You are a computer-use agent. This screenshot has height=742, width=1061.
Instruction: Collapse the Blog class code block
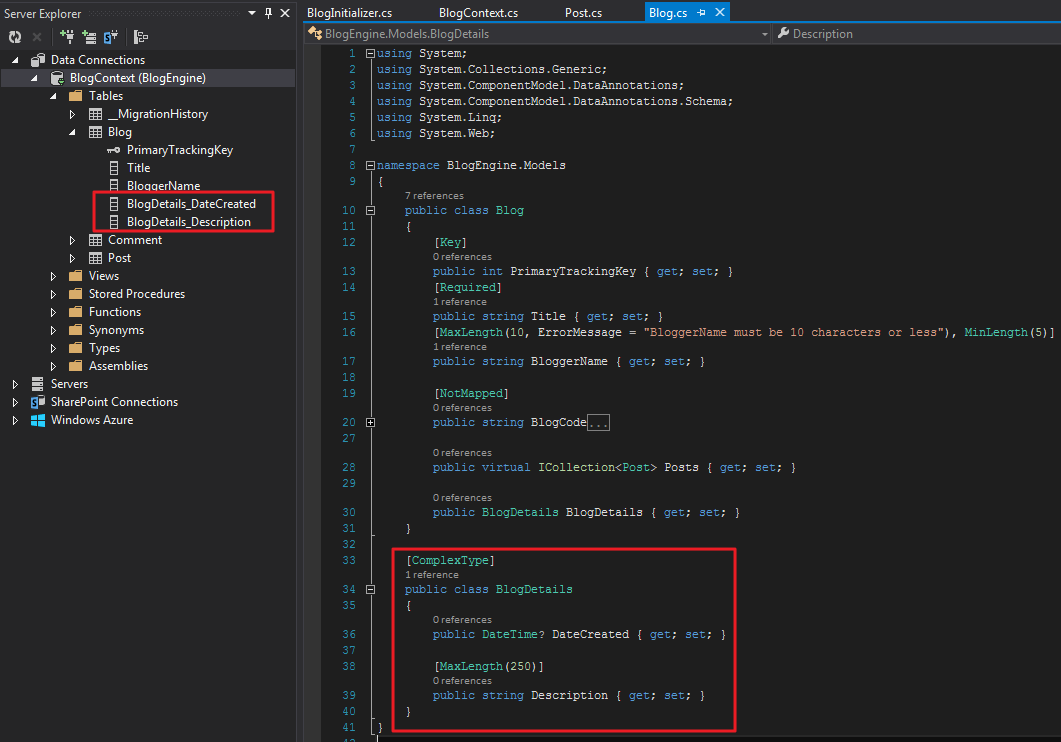tap(370, 210)
